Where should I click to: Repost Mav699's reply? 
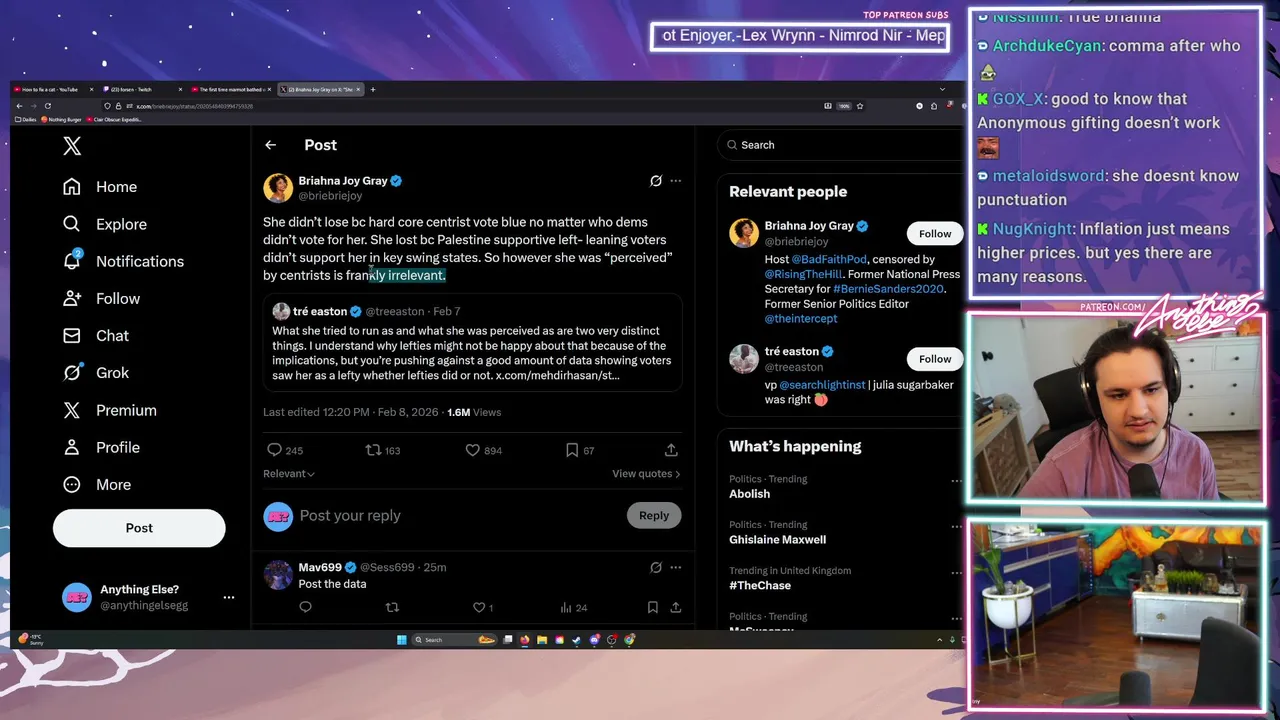(x=392, y=607)
